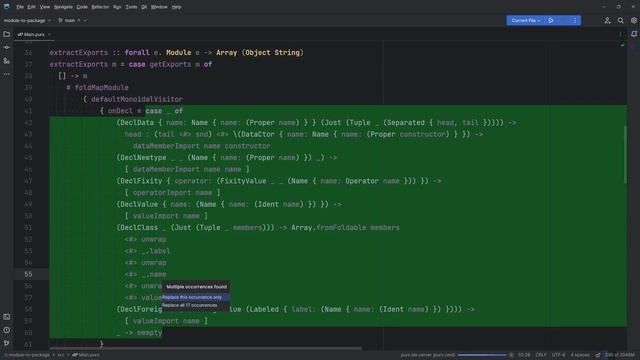Open the Tools menu
Image resolution: width=640 pixels, height=360 pixels.
click(131, 7)
